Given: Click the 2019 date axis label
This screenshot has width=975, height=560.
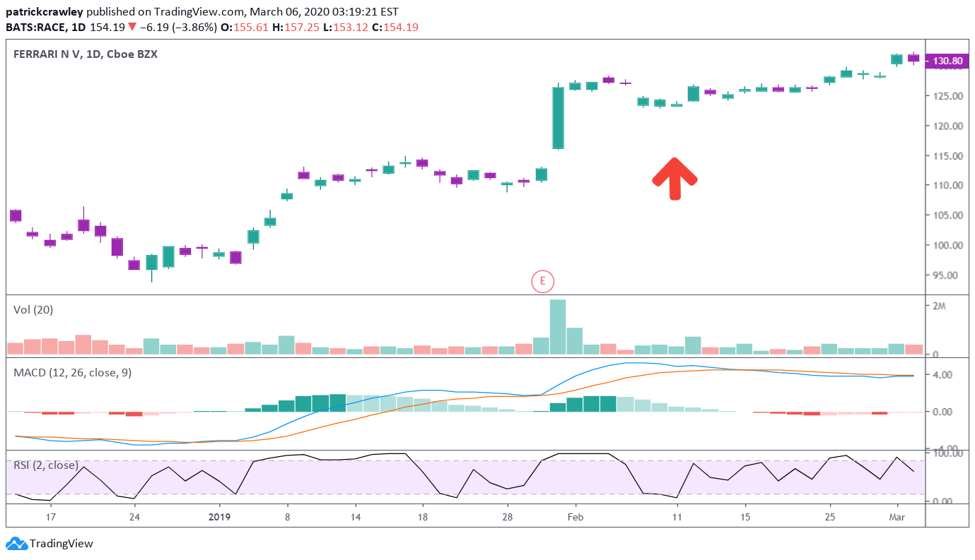Looking at the screenshot, I should pos(219,517).
